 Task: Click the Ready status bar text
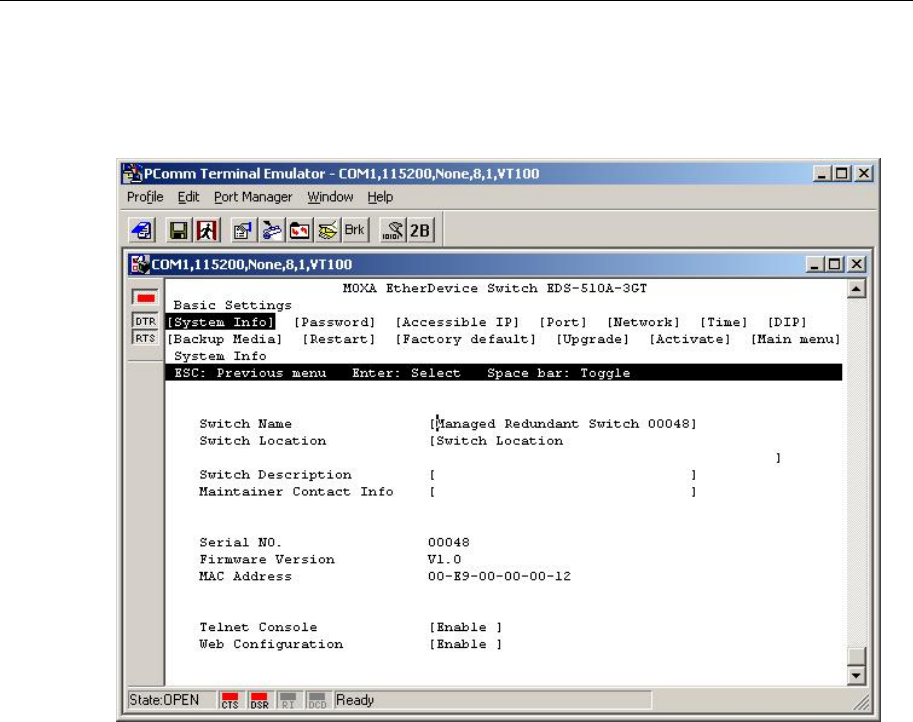pyautogui.click(x=355, y=700)
